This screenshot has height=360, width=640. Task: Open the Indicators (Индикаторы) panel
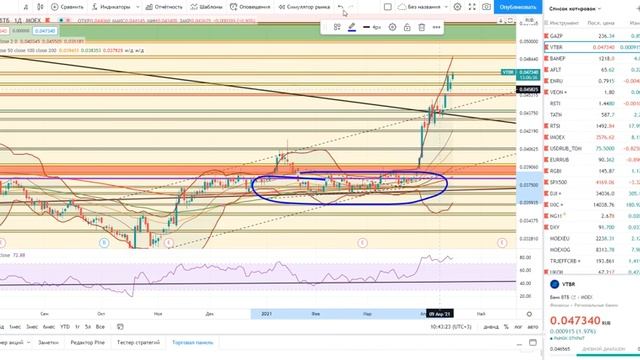111,7
